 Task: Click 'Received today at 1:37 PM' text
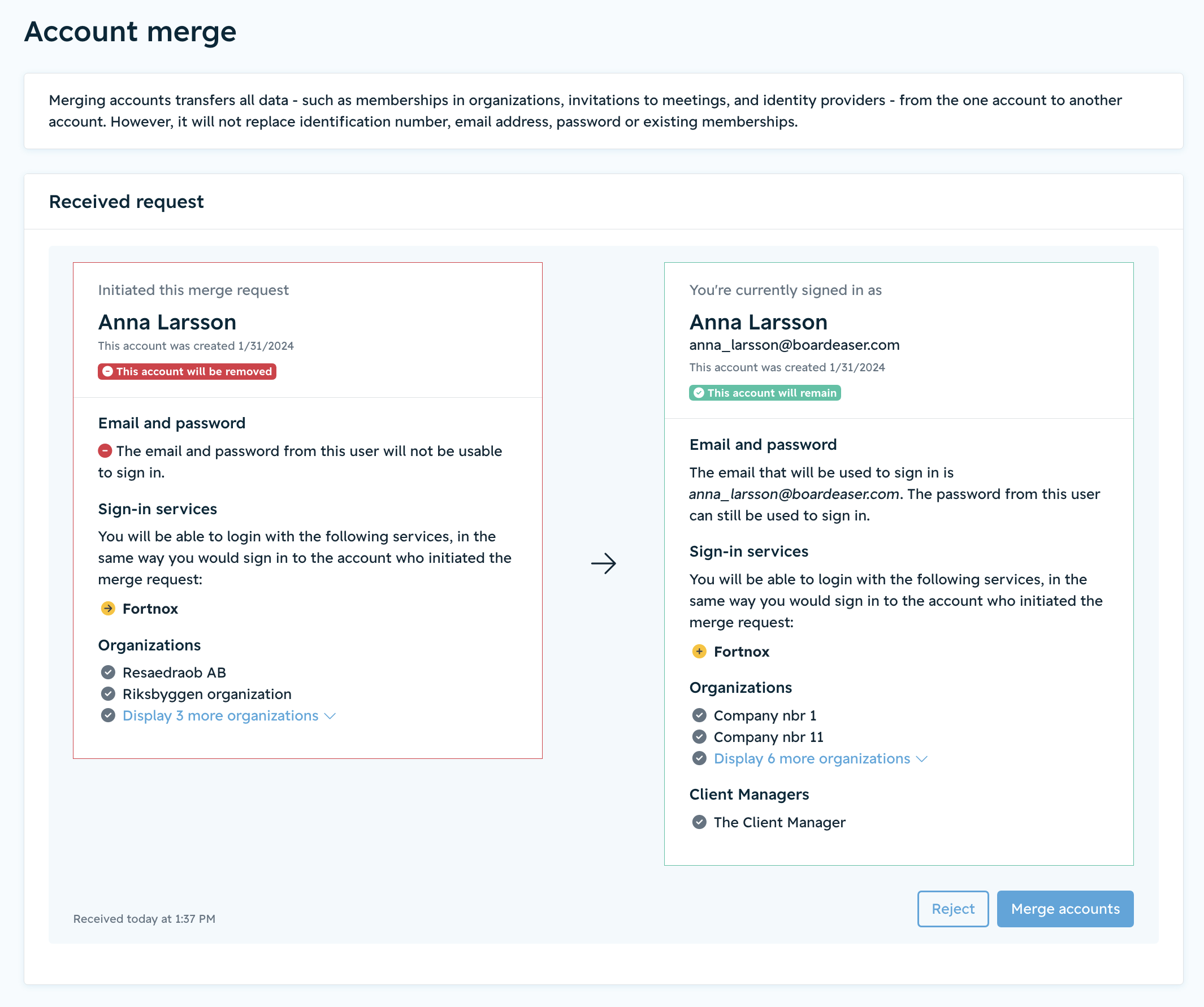tap(144, 919)
